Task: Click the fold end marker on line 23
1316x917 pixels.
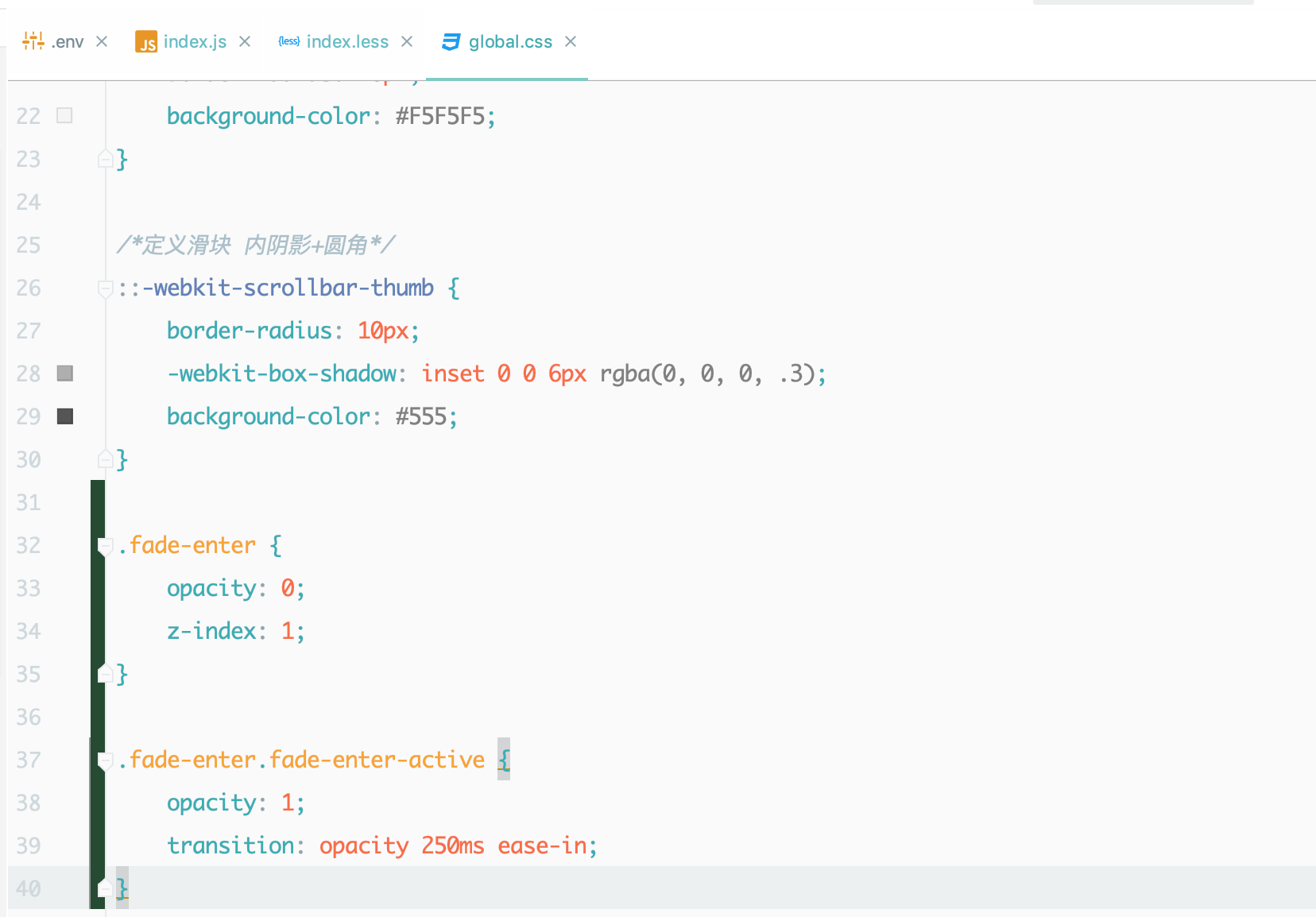Action: pyautogui.click(x=105, y=159)
